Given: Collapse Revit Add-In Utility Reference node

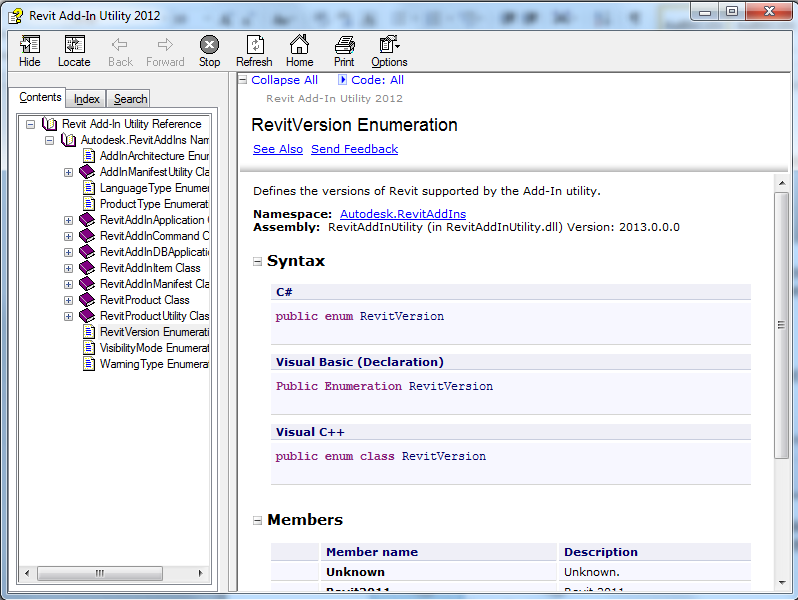Looking at the screenshot, I should pyautogui.click(x=31, y=124).
